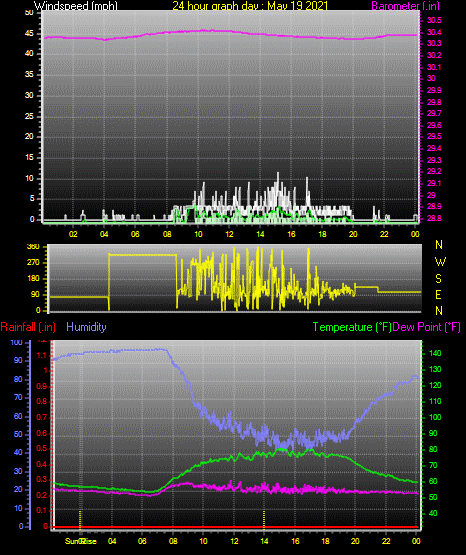Click the 360 value on wind direction axis
The height and width of the screenshot is (555, 466).
[33, 247]
